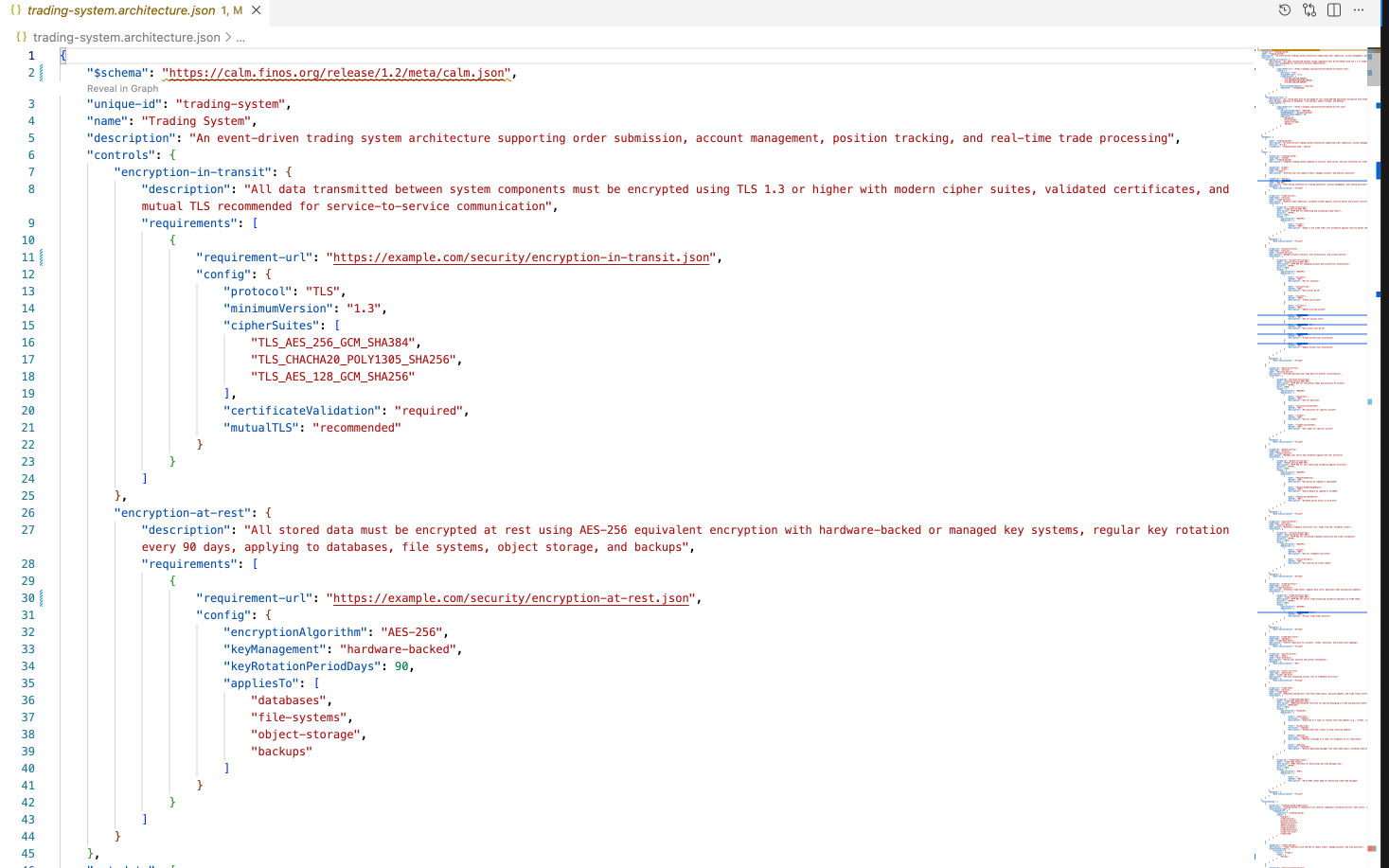Click the JSON braces icon in the tab
1389x868 pixels.
coord(15,10)
